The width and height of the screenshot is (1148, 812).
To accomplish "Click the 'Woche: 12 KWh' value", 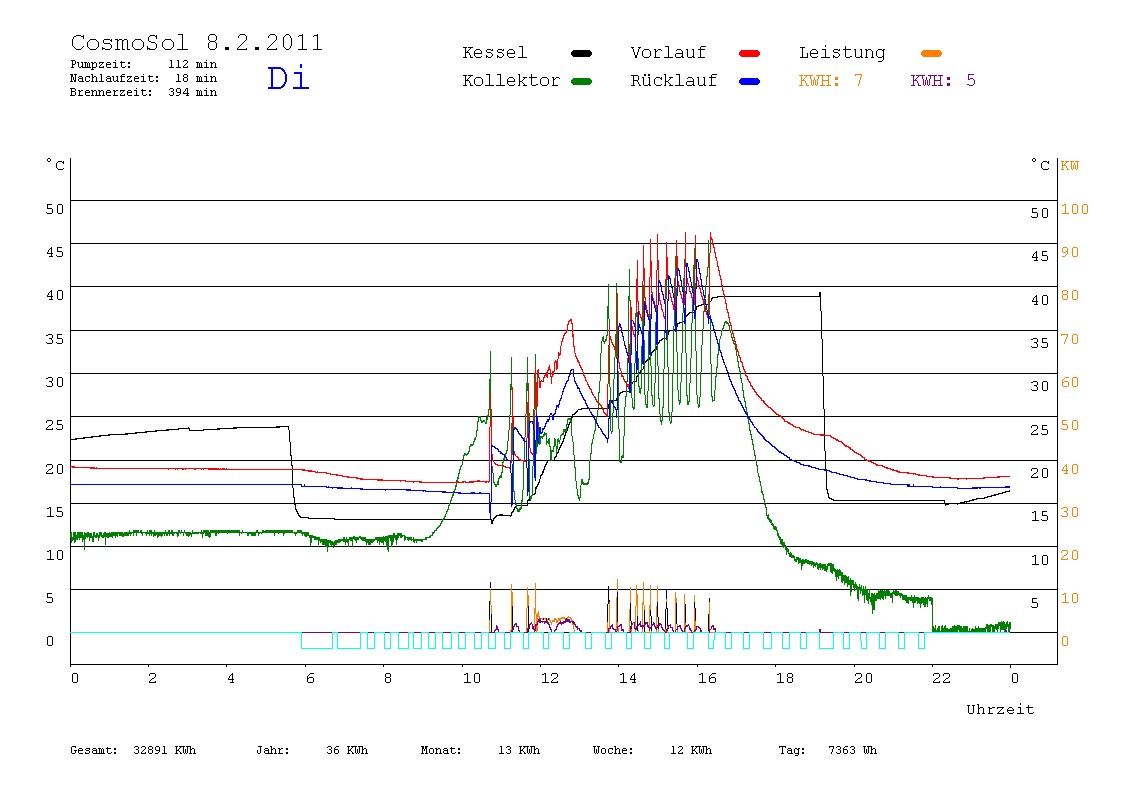I will 652,750.
